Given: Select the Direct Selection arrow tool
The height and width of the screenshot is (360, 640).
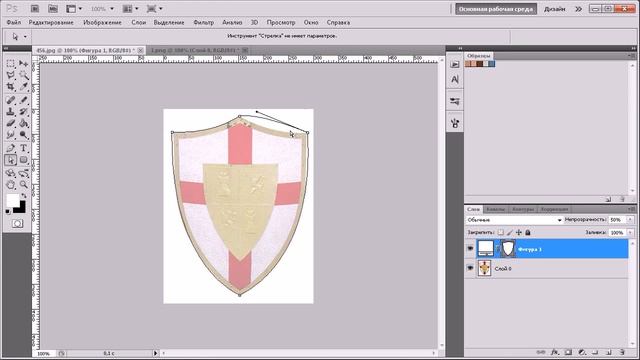Looking at the screenshot, I should click(11, 160).
